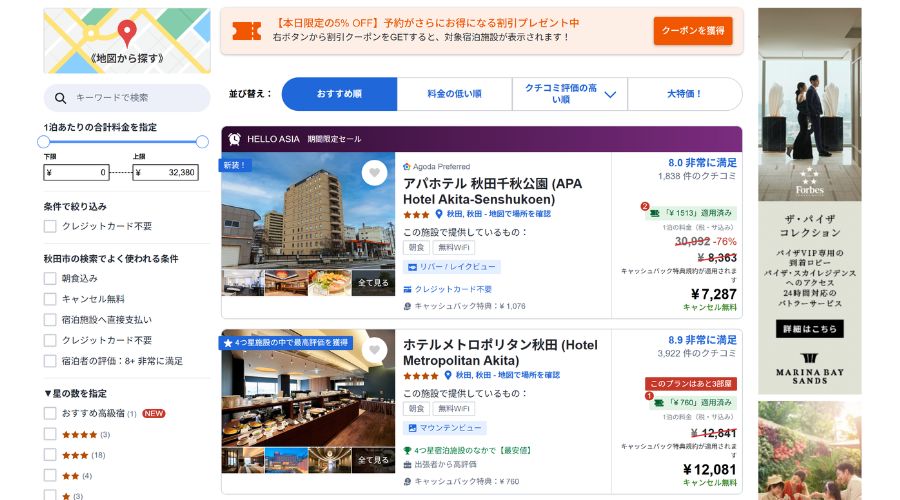Image resolution: width=900 pixels, height=500 pixels.
Task: Click the HELLO ASIA 期間限定セール banner
Action: point(482,139)
